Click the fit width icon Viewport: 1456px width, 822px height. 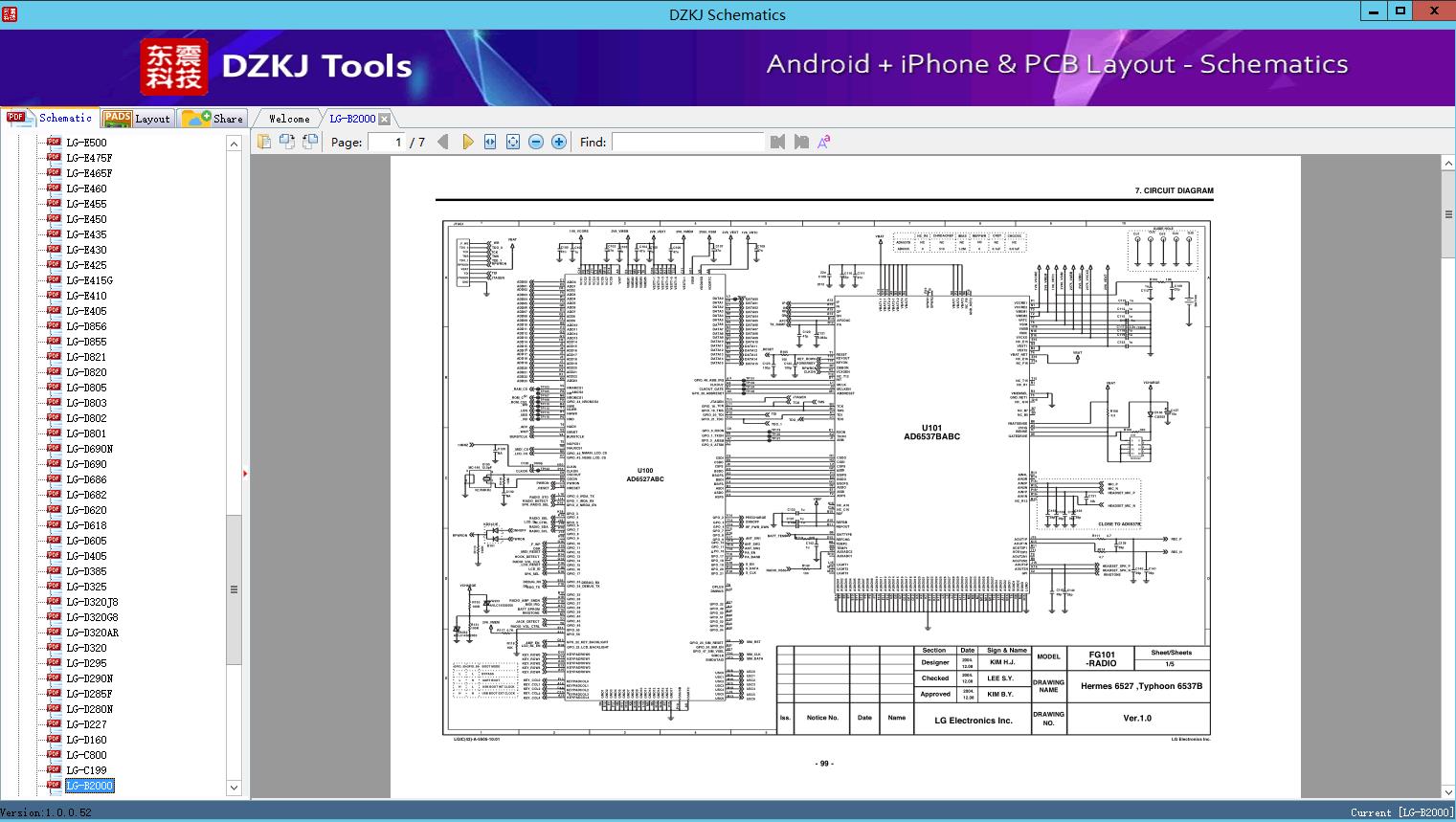click(490, 142)
